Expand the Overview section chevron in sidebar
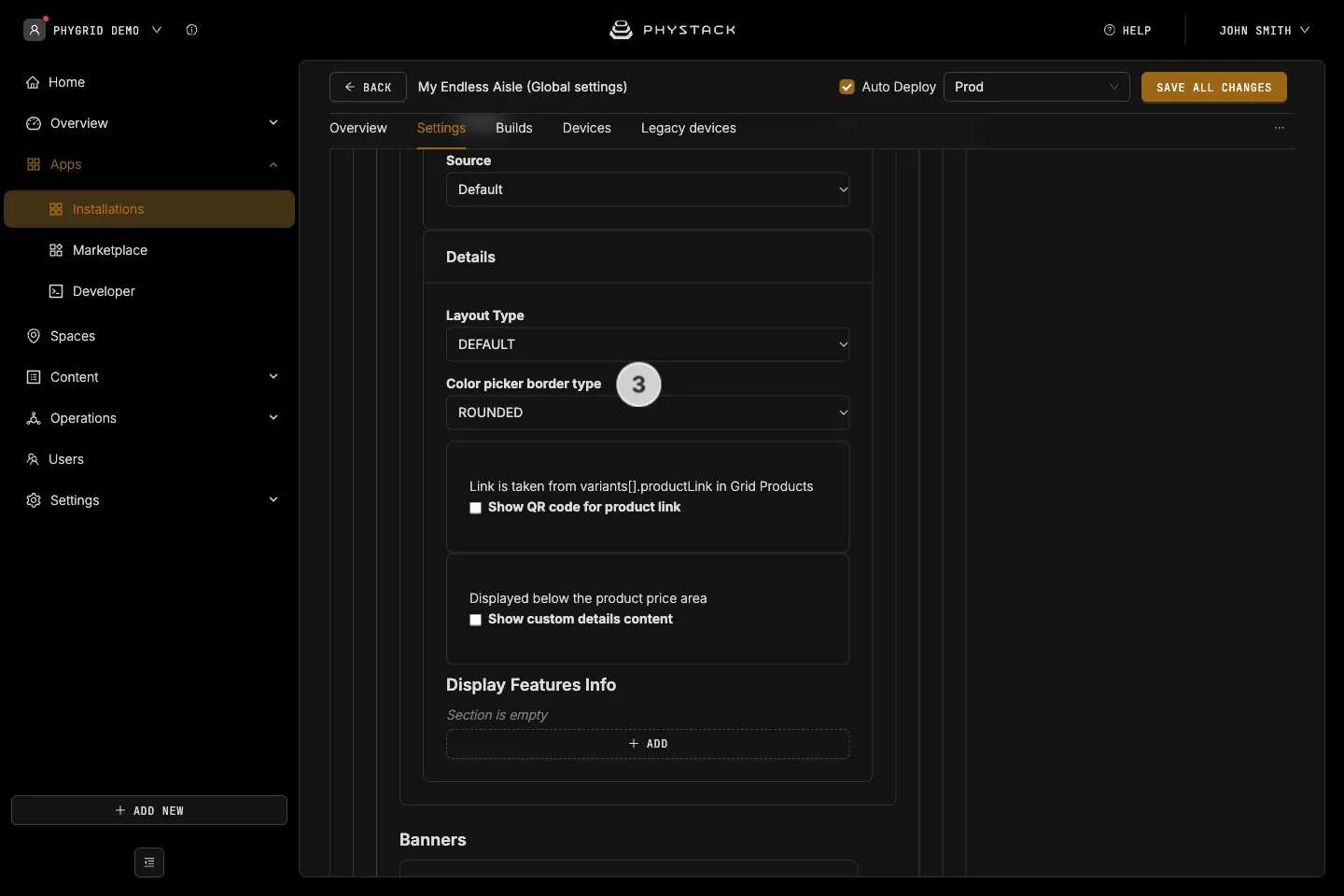This screenshot has height=896, width=1344. click(273, 123)
